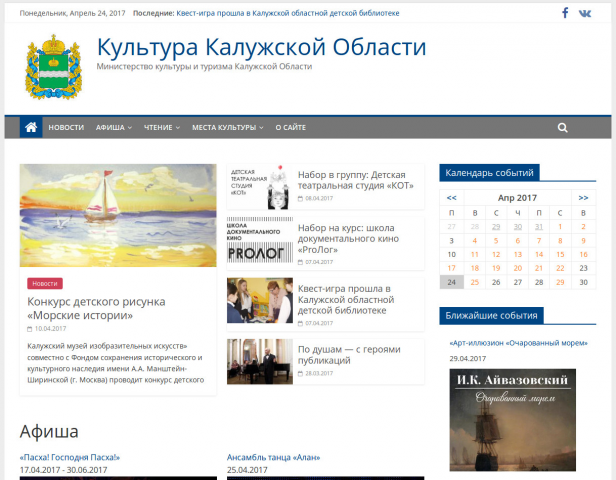The height and width of the screenshot is (480, 616).
Task: Open the Айвазовский poster image
Action: click(513, 420)
